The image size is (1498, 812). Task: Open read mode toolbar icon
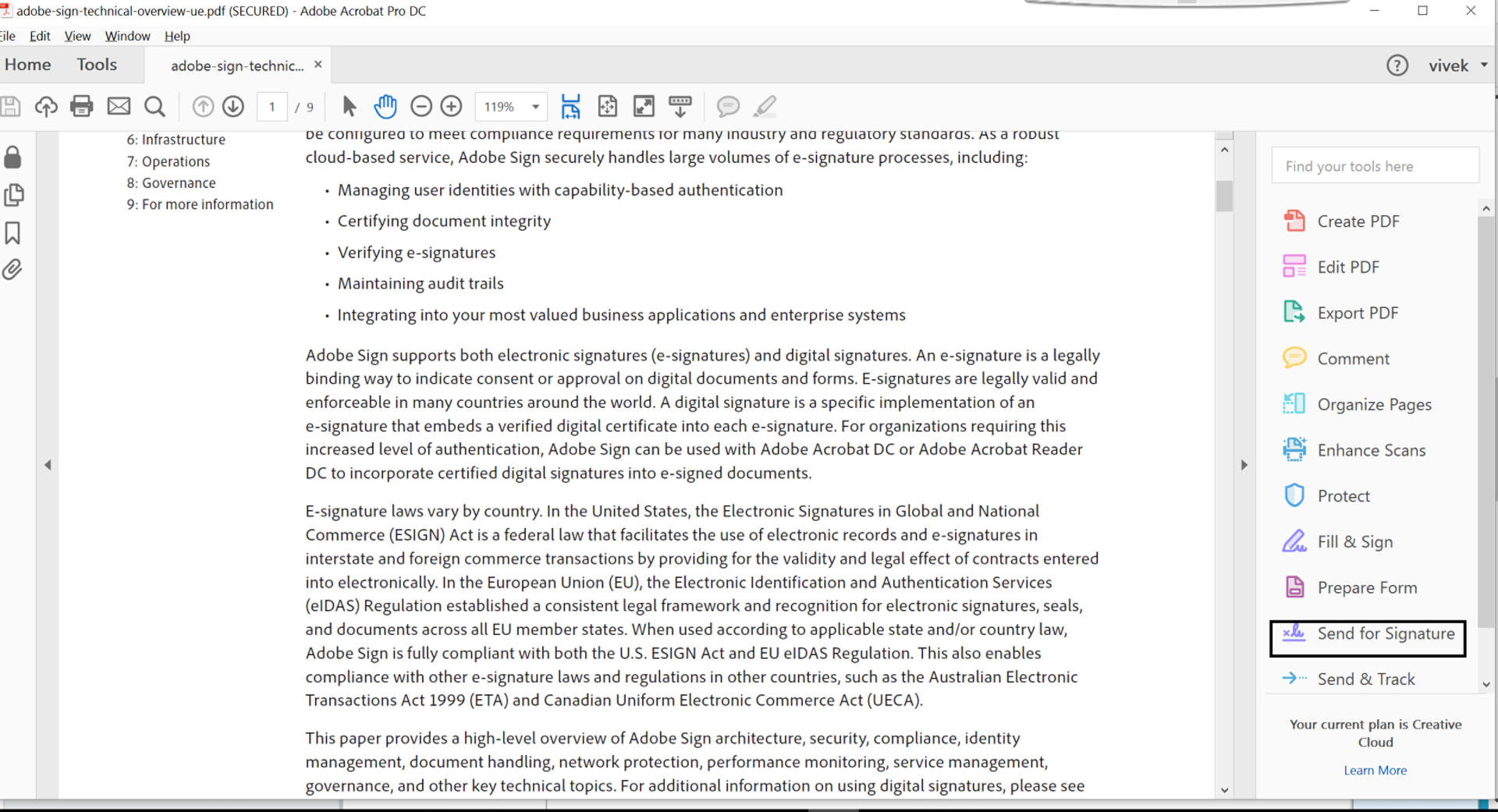point(680,106)
